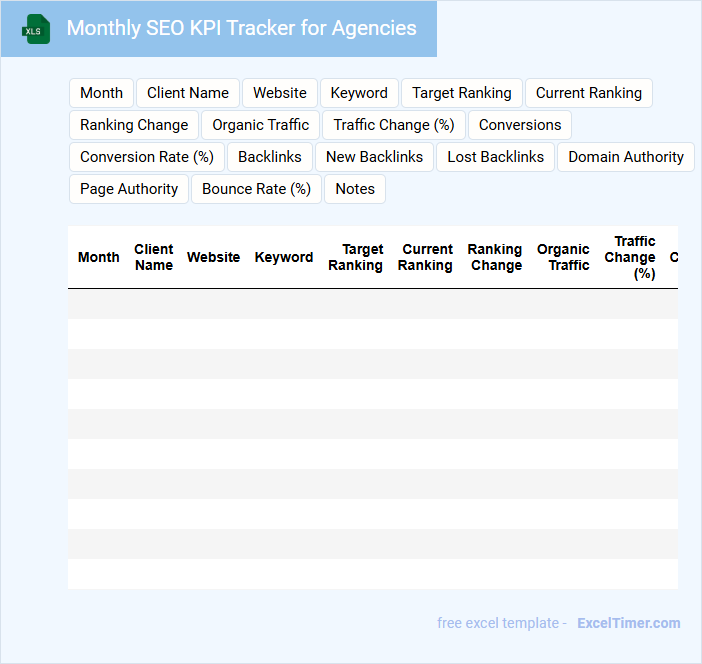Image resolution: width=702 pixels, height=664 pixels.
Task: Click the Target Ranking tag
Action: coord(462,93)
